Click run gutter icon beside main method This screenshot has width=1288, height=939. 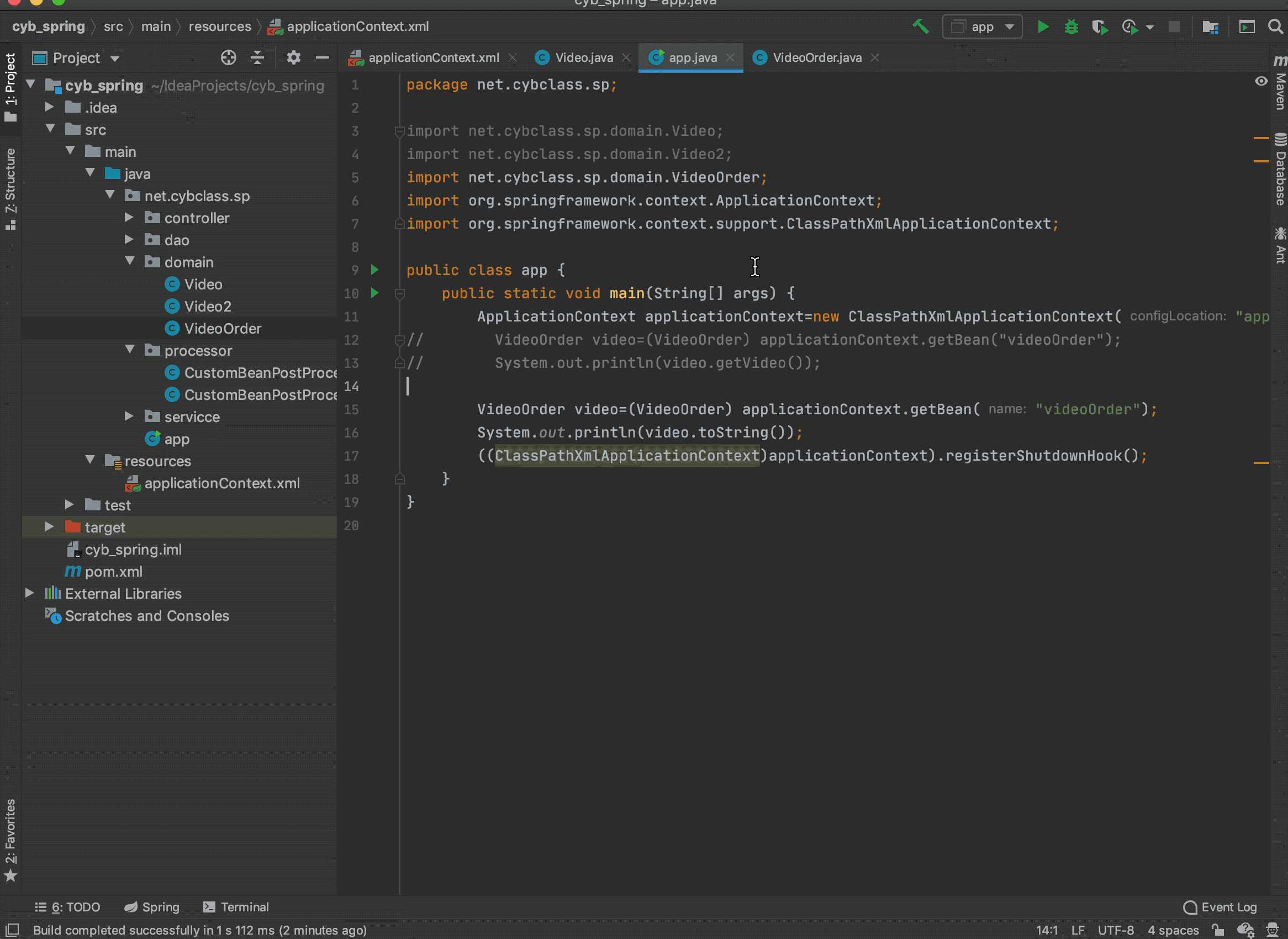click(x=374, y=293)
